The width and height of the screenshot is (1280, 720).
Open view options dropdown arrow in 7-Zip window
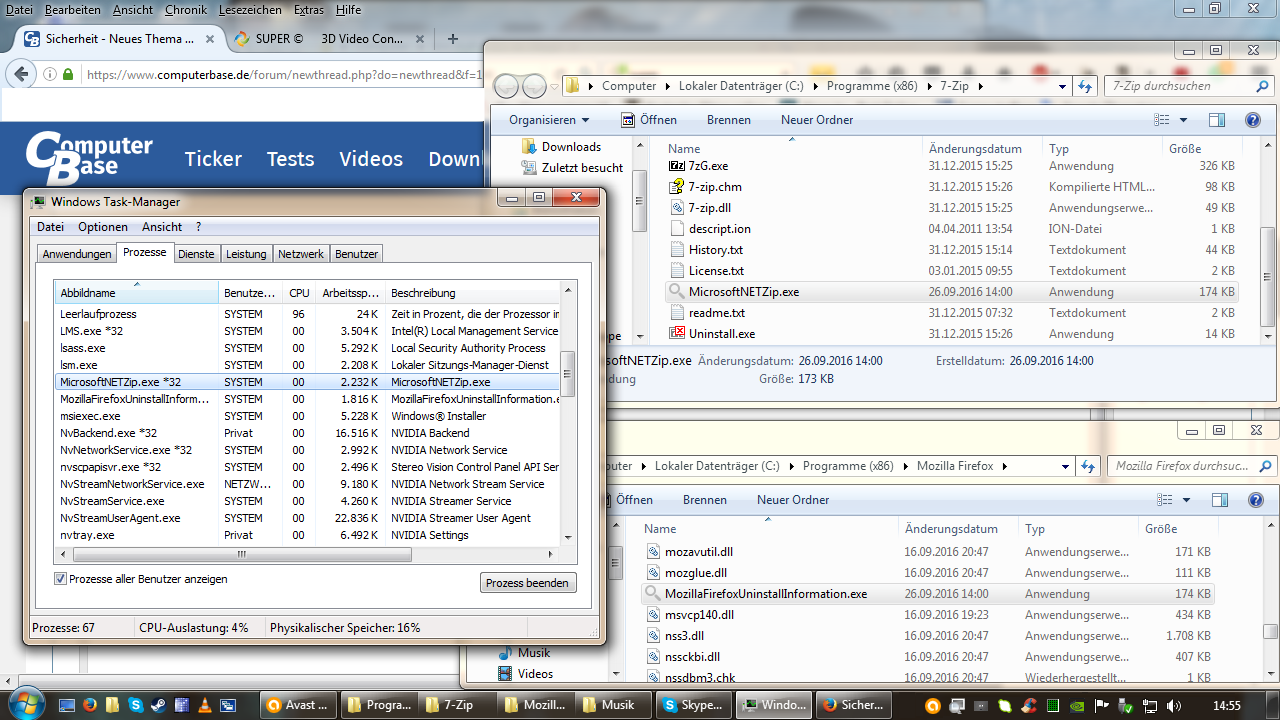click(1184, 120)
